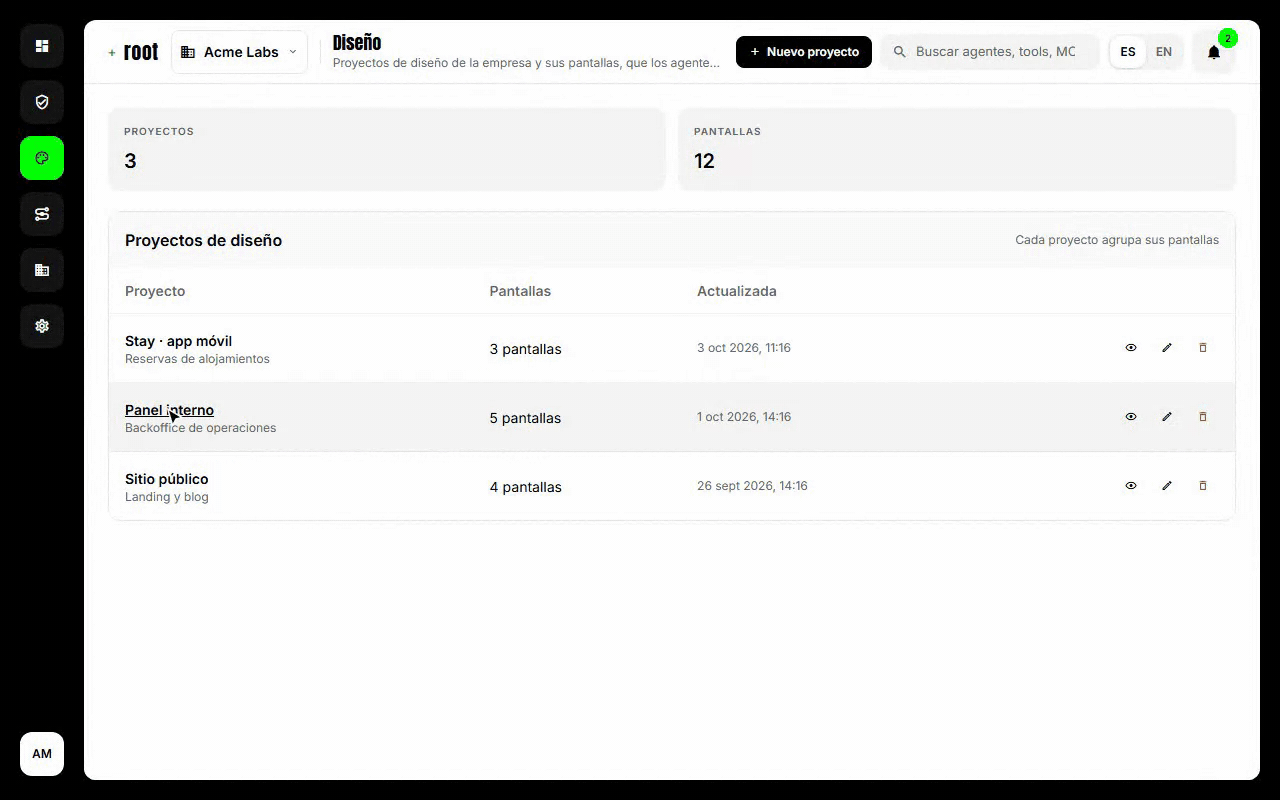Click the date '26 sept 2026, 14:16'

752,486
